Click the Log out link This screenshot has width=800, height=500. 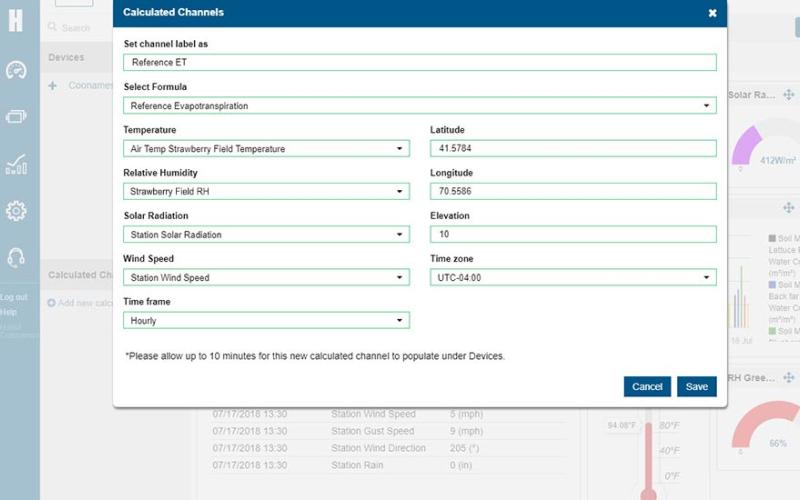click(x=14, y=298)
